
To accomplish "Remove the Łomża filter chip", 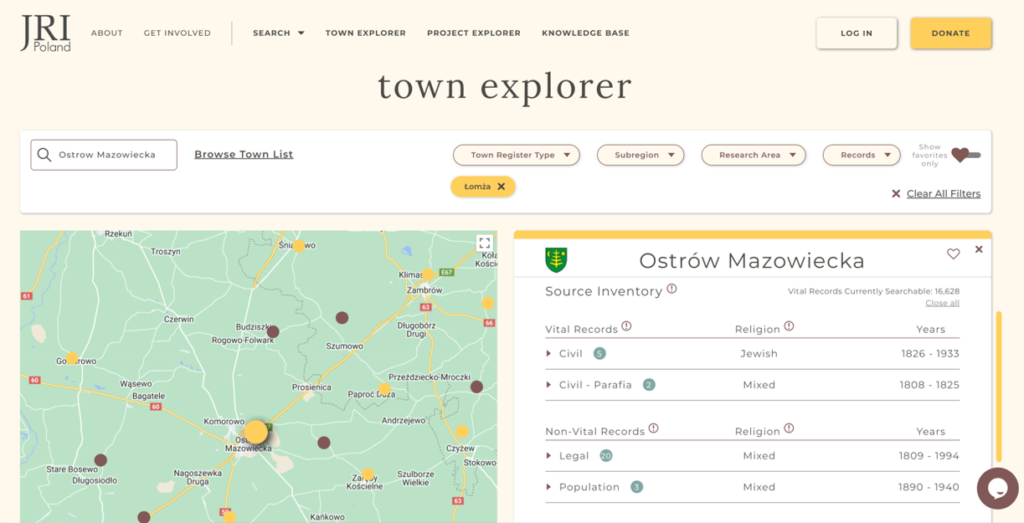I will (501, 187).
